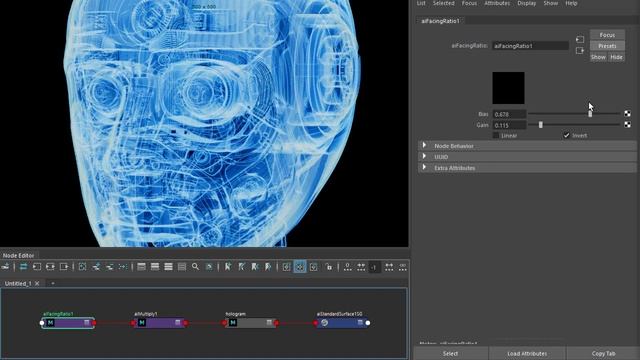Open the bookmark editor icon
This screenshot has width=640, height=360.
click(241, 267)
